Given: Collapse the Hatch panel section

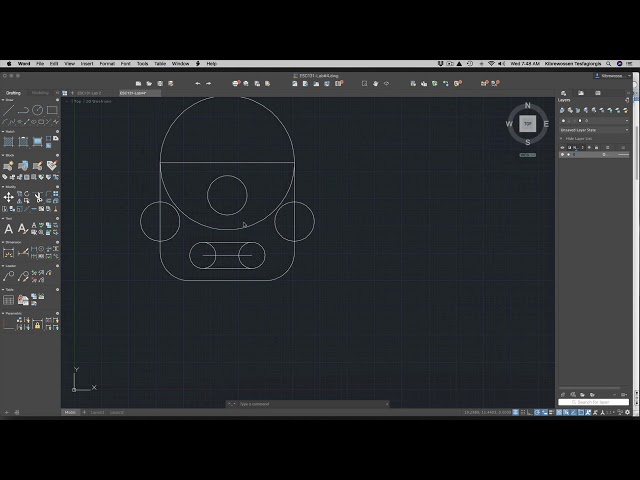Looking at the screenshot, I should (3, 131).
